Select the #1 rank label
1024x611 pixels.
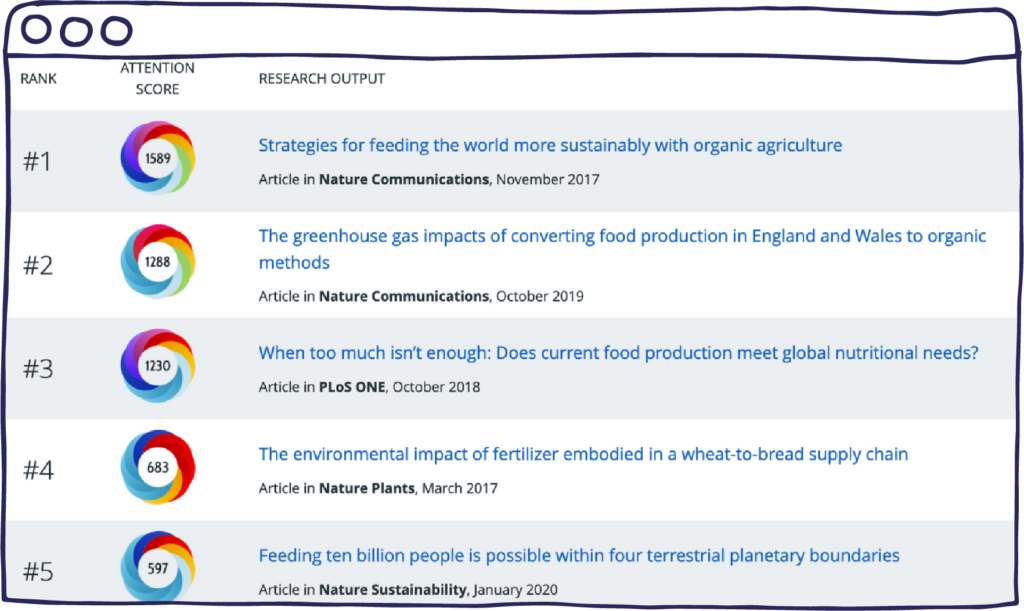37,161
